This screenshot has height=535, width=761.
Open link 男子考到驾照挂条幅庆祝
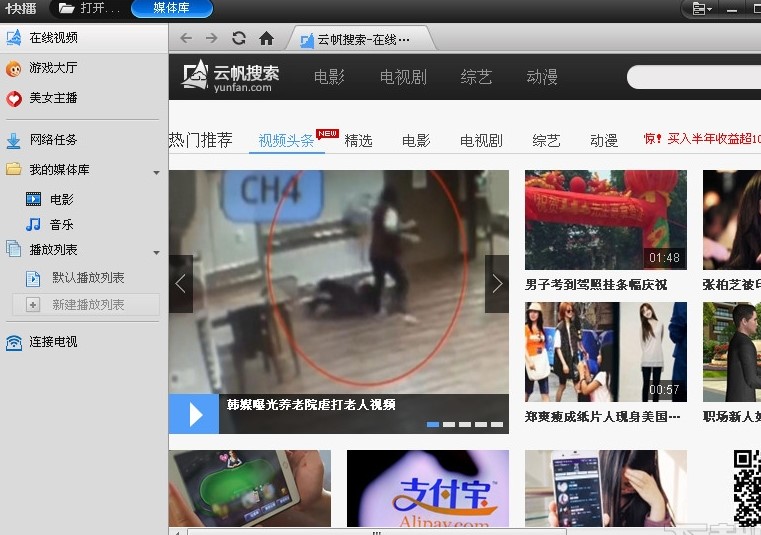pyautogui.click(x=596, y=284)
